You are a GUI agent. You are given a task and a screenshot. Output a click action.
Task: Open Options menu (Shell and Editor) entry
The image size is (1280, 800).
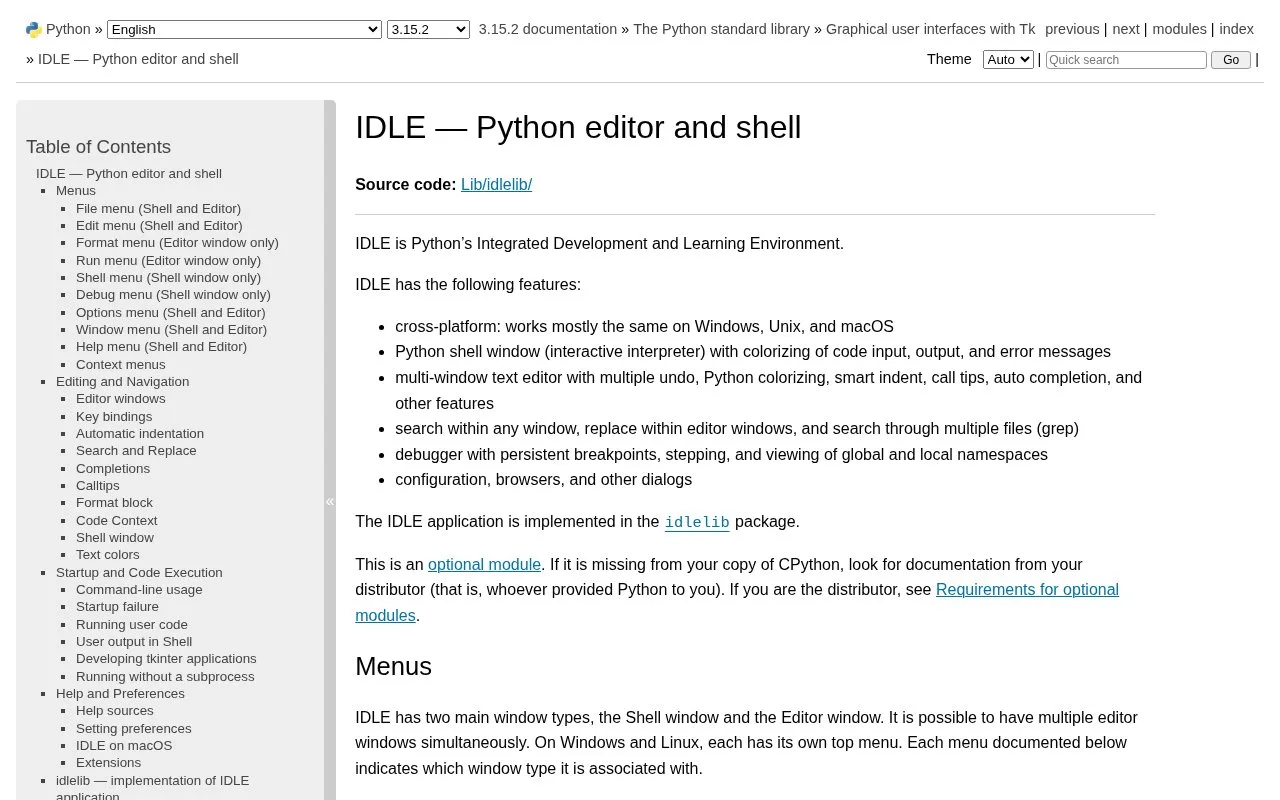[x=171, y=312]
